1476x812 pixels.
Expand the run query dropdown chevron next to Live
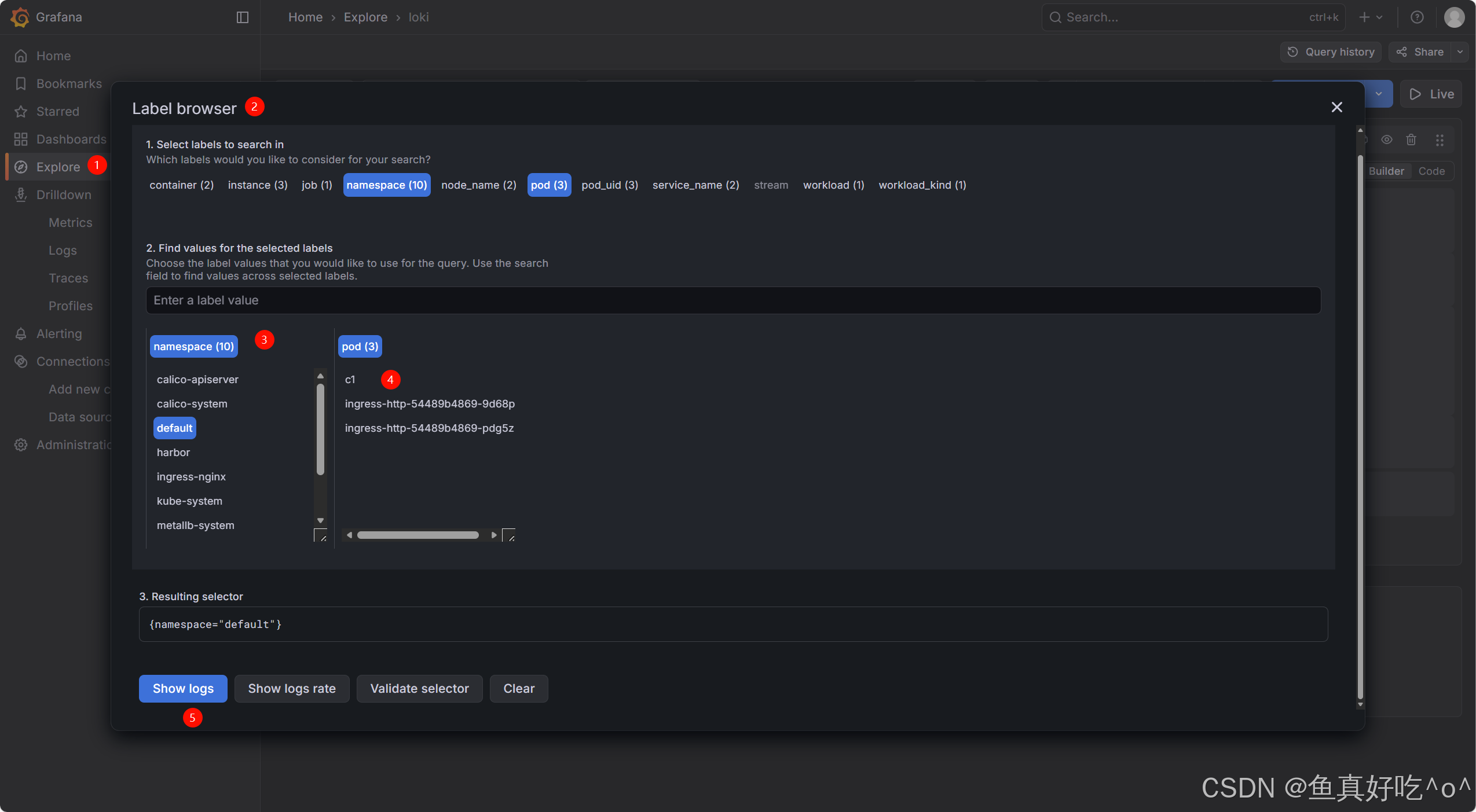(x=1379, y=94)
